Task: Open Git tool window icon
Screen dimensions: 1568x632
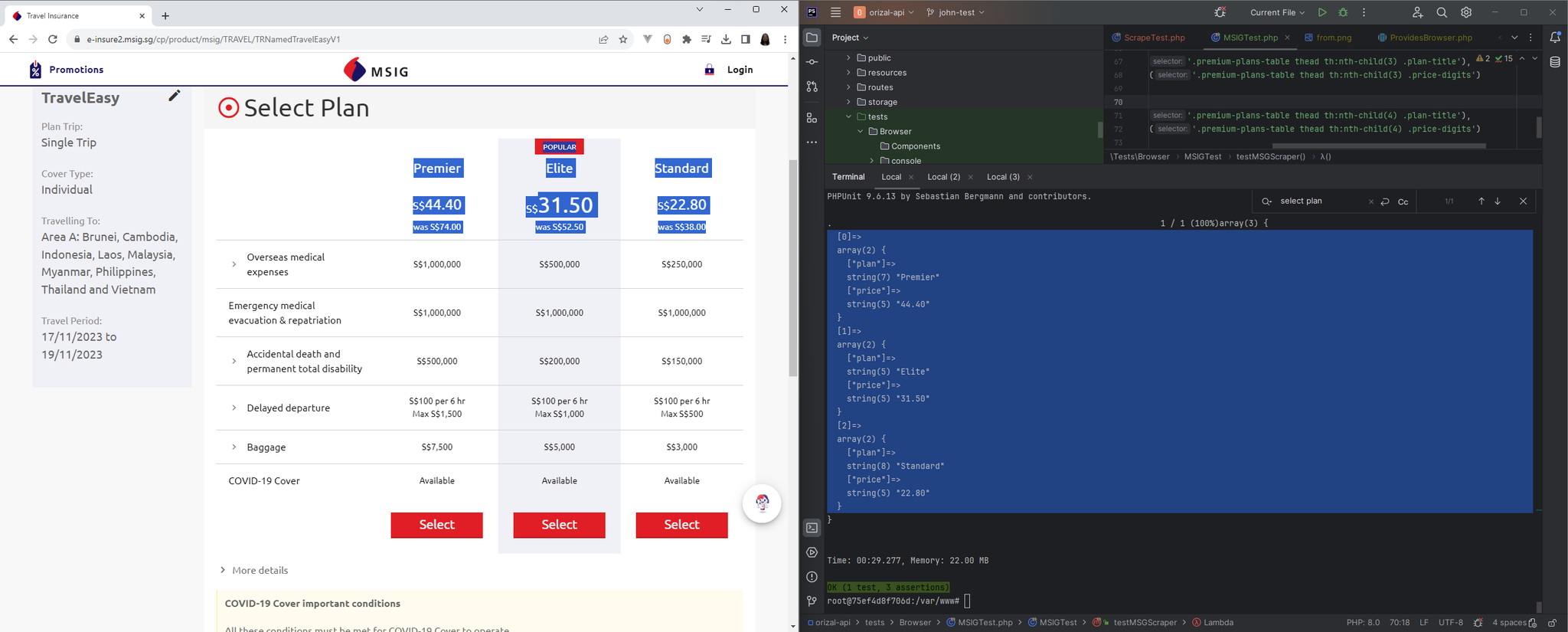Action: 812,601
